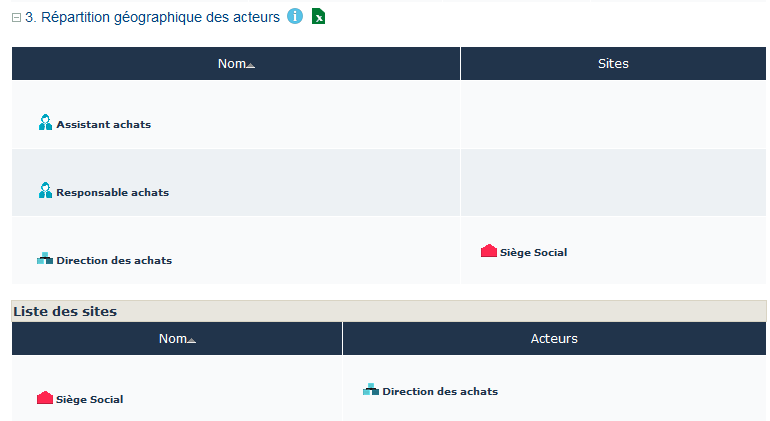This screenshot has width=770, height=421.
Task: Click the Sites column header
Action: coord(613,64)
